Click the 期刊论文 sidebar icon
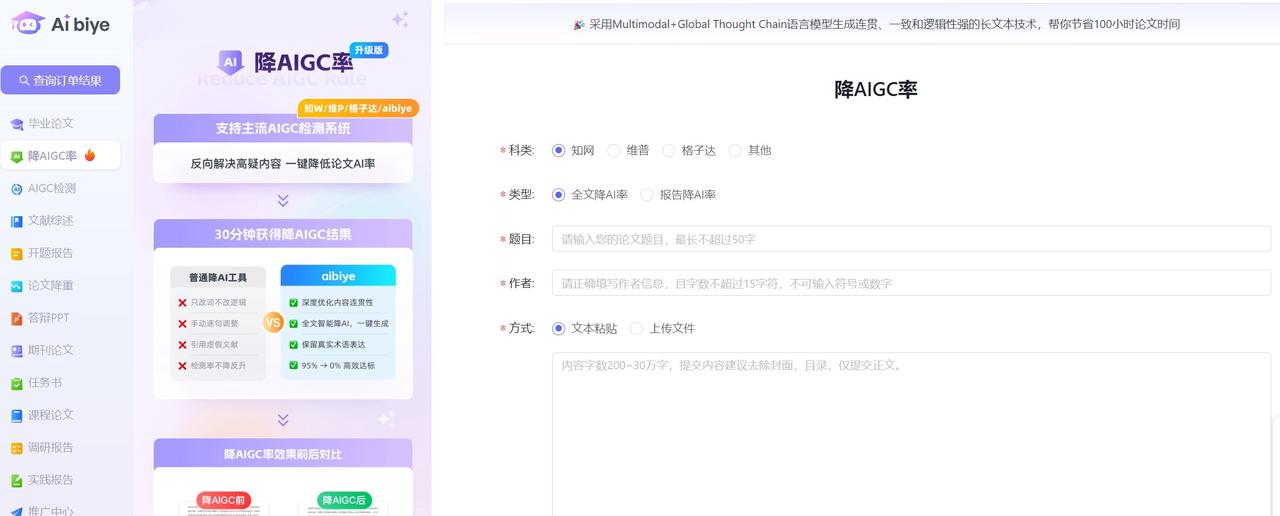 click(x=16, y=351)
